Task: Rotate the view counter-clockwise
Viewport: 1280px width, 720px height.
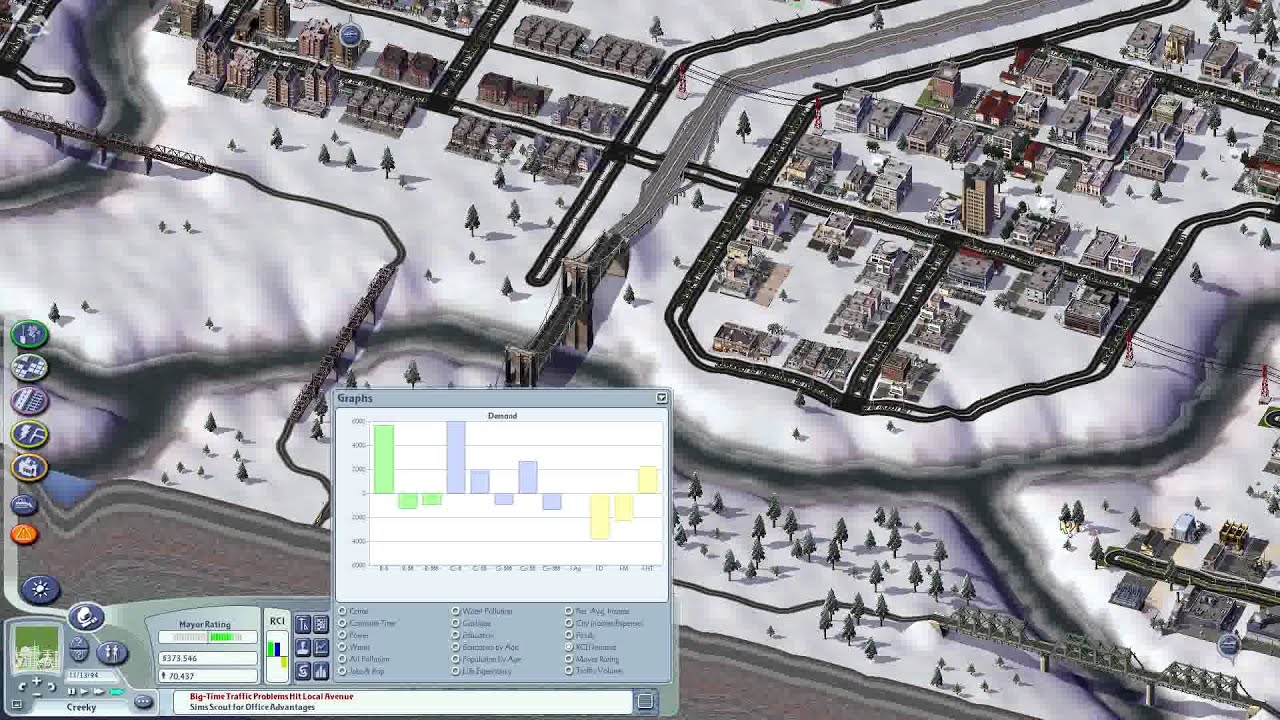Action: click(23, 686)
